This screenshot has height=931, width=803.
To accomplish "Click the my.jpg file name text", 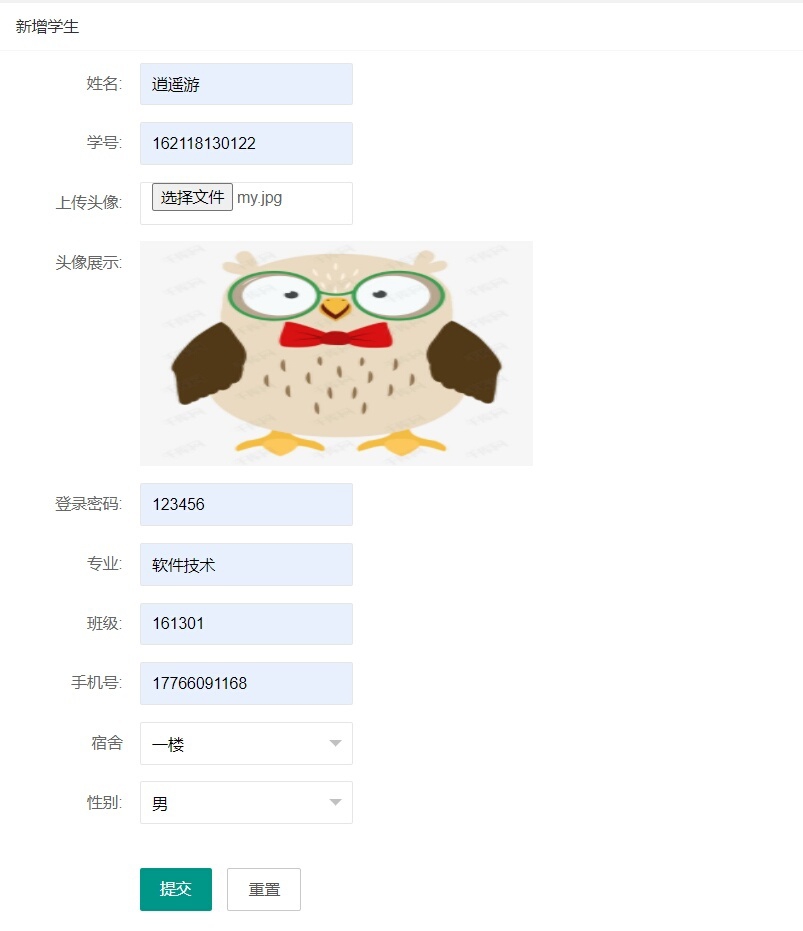I will coord(260,198).
